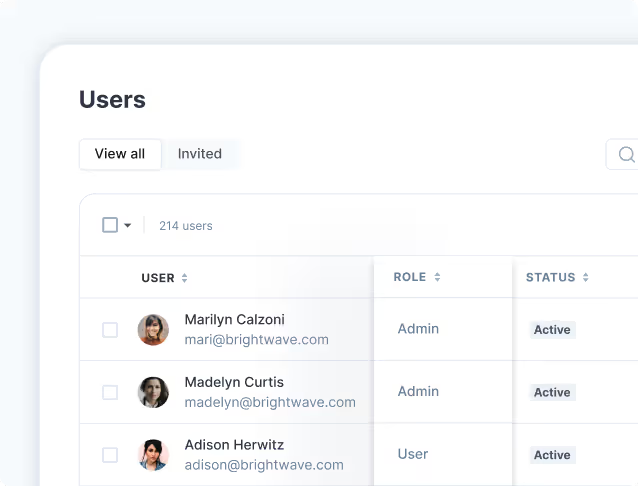
Task: Click the search magnifier icon
Action: pos(627,155)
